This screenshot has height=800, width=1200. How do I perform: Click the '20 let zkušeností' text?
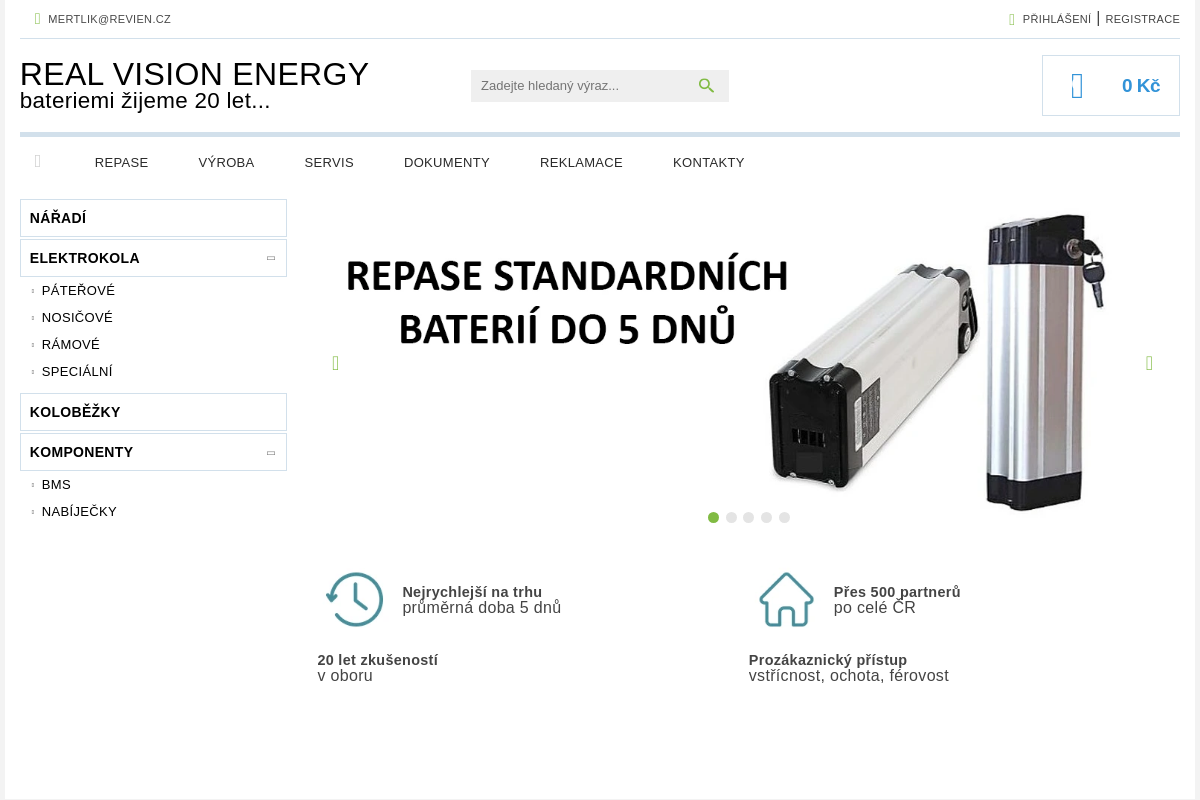point(378,660)
